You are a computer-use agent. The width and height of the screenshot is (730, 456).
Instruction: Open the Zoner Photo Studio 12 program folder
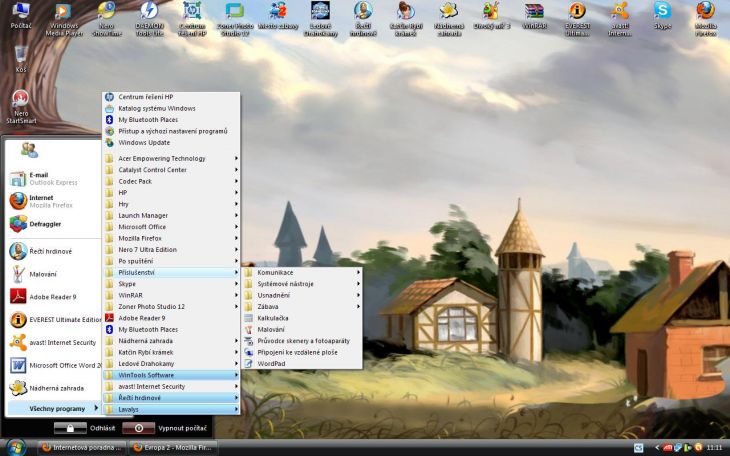pyautogui.click(x=171, y=306)
